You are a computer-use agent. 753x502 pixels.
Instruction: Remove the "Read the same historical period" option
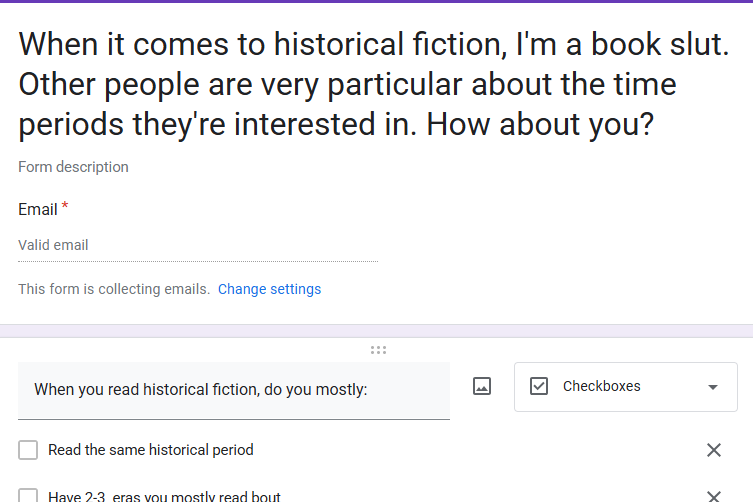[714, 450]
